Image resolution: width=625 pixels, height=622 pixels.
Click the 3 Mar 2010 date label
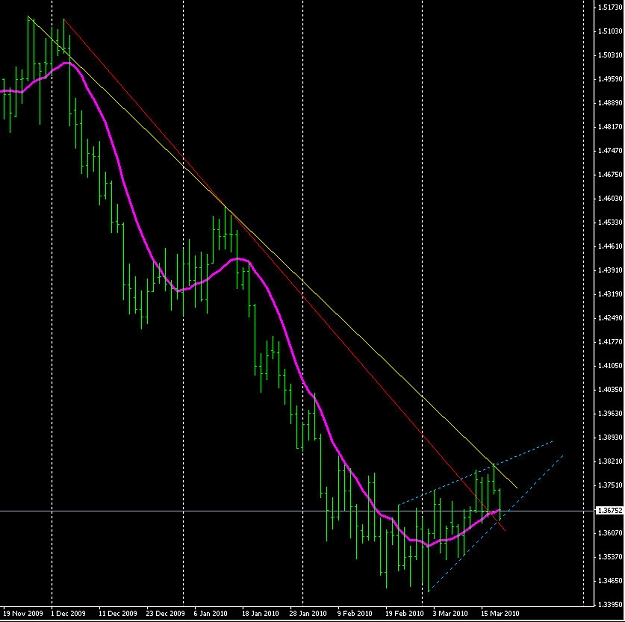coord(450,613)
